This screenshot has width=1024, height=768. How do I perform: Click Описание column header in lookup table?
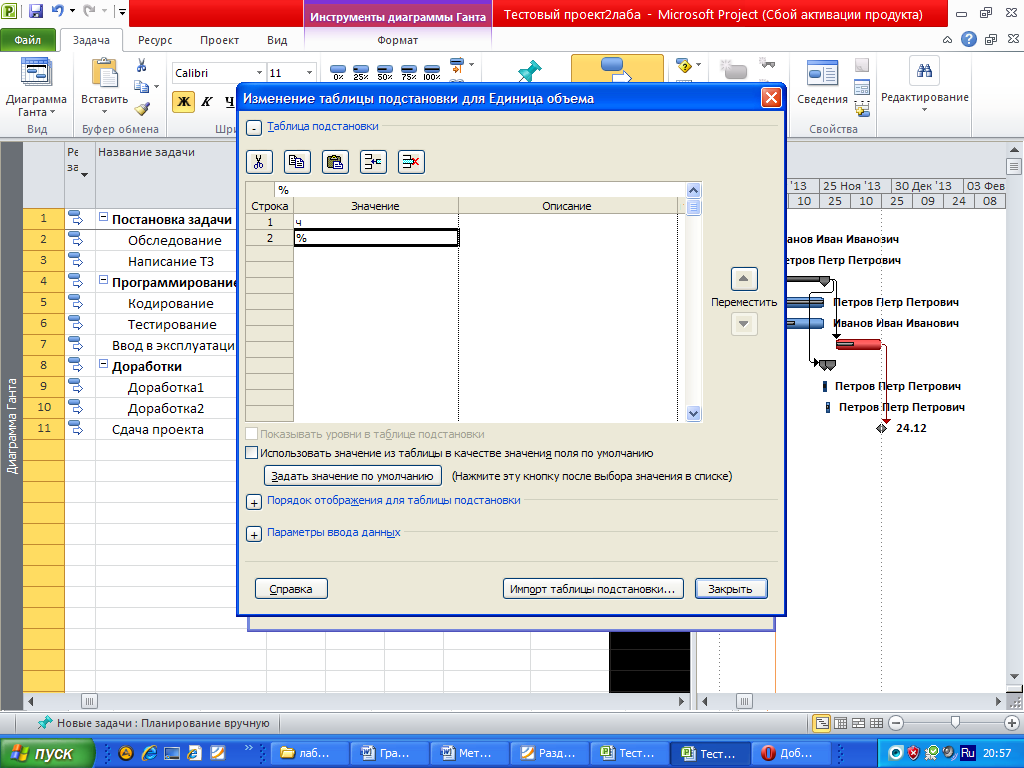[567, 206]
